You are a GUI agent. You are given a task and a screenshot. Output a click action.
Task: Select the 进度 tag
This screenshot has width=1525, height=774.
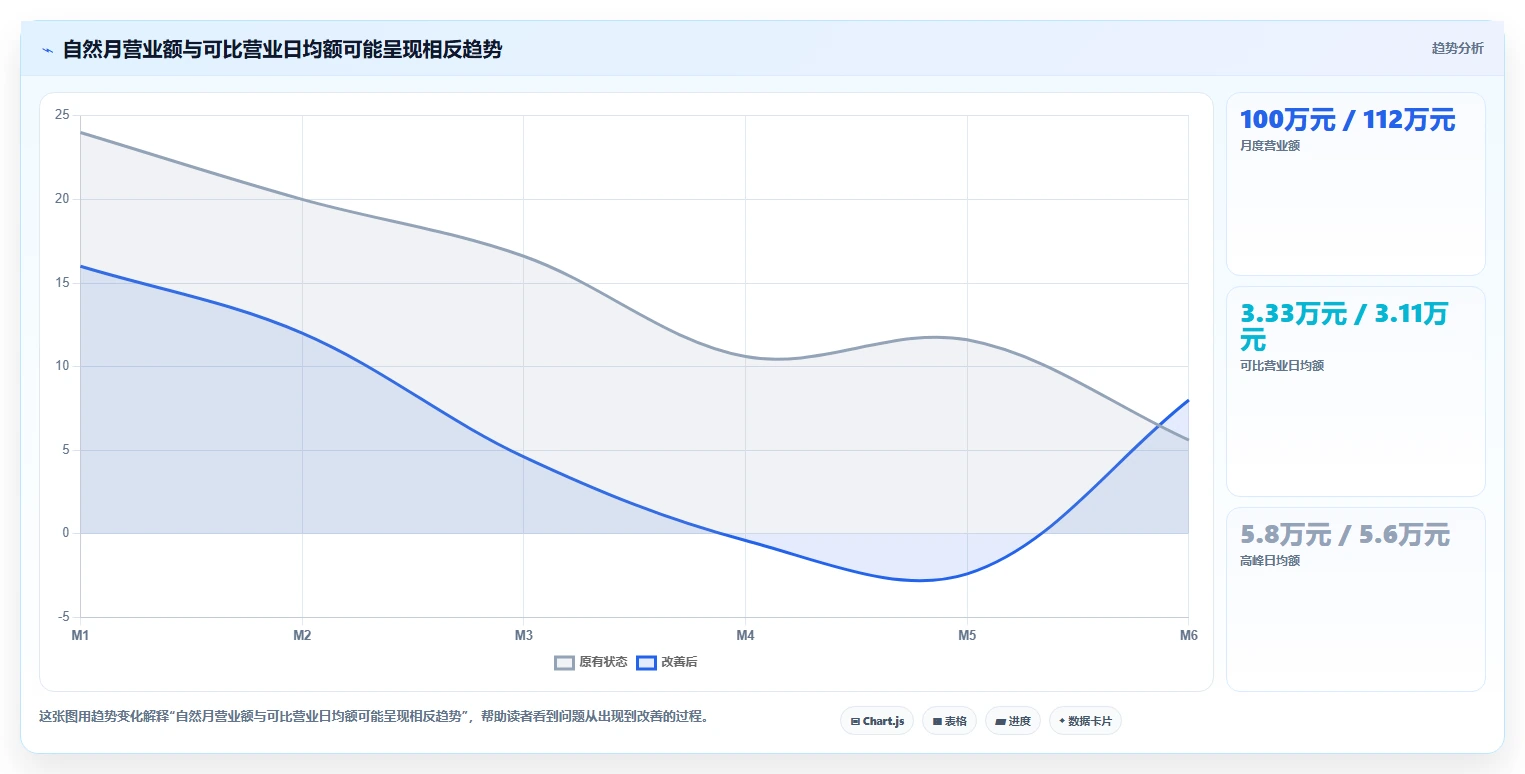(1013, 721)
